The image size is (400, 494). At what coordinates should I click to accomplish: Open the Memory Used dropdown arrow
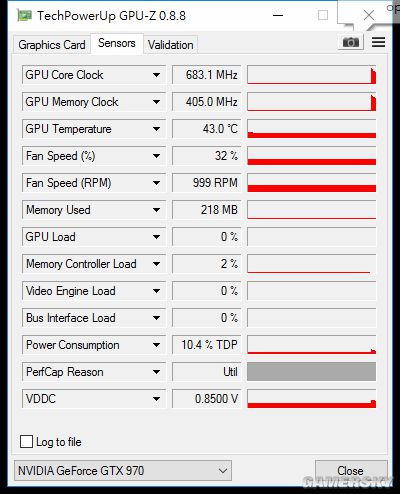click(x=156, y=210)
